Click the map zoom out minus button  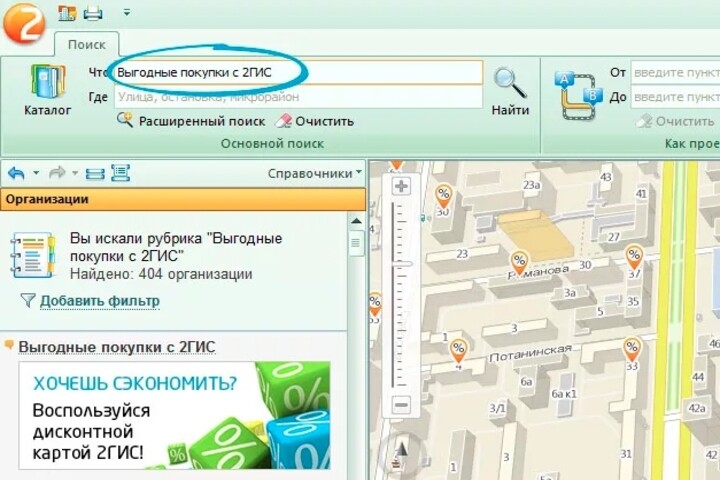point(401,405)
